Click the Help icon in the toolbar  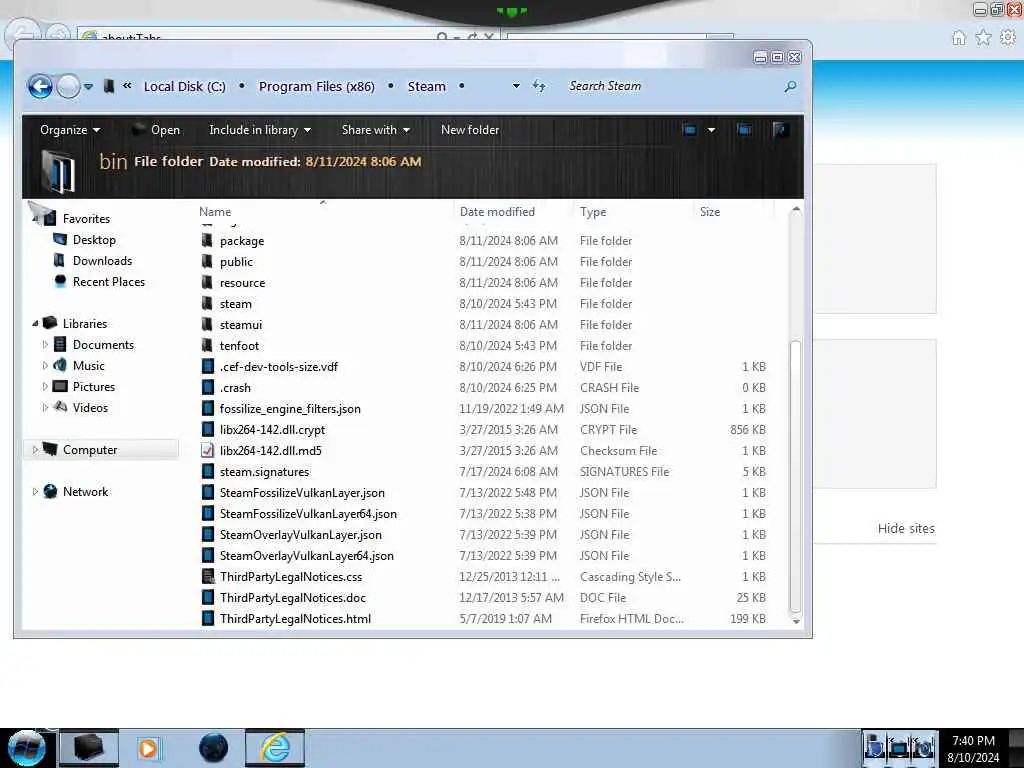(x=780, y=130)
